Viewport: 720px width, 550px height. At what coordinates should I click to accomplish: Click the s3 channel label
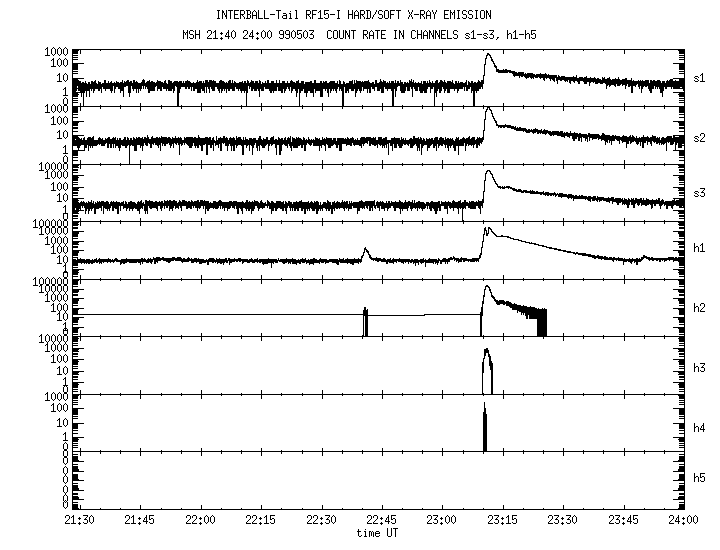coord(700,191)
